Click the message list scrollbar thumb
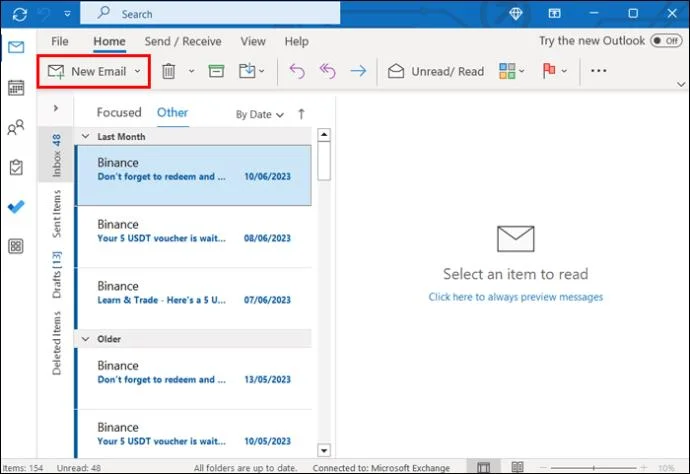This screenshot has width=690, height=474. [324, 161]
